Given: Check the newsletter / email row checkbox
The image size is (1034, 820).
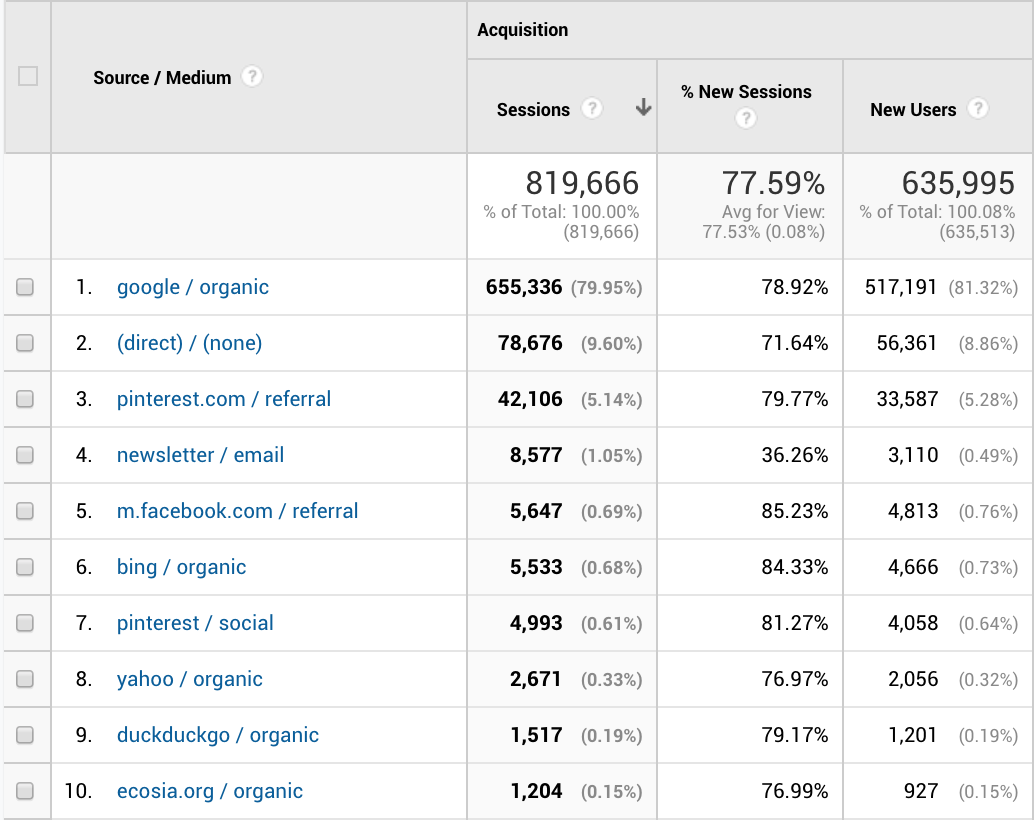Looking at the screenshot, I should [x=25, y=455].
